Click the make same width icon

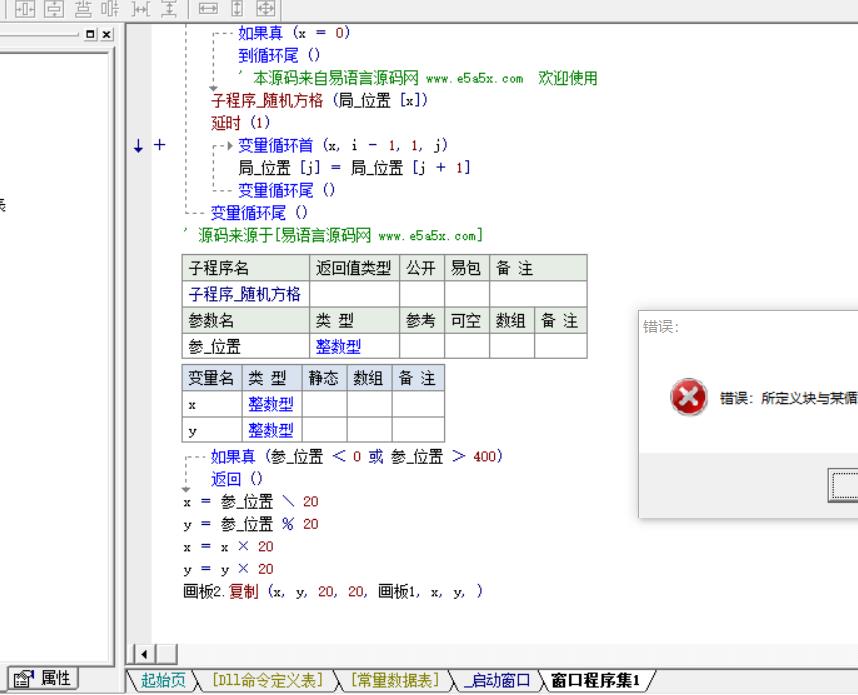coord(208,9)
